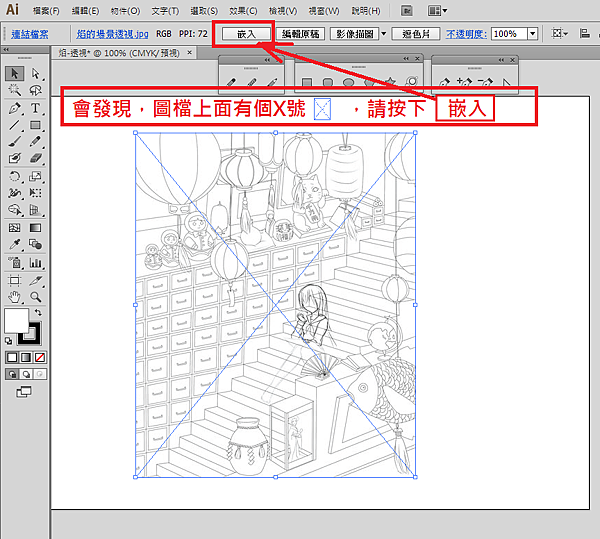Viewport: 600px width, 539px height.
Task: Collapse the main toolbox with double-arrow
Action: (x=6, y=50)
